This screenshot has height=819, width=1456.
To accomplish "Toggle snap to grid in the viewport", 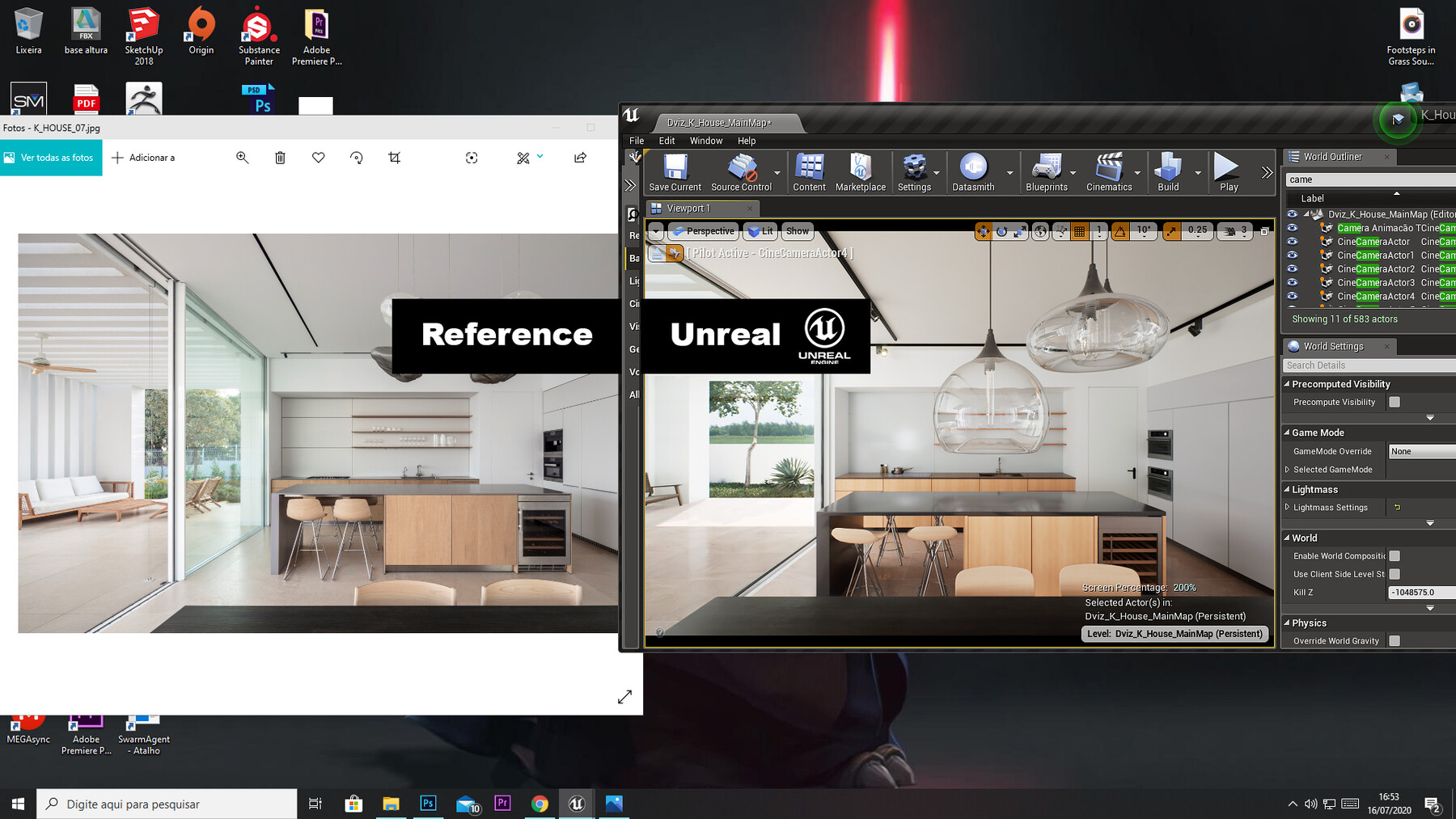I will click(1079, 232).
